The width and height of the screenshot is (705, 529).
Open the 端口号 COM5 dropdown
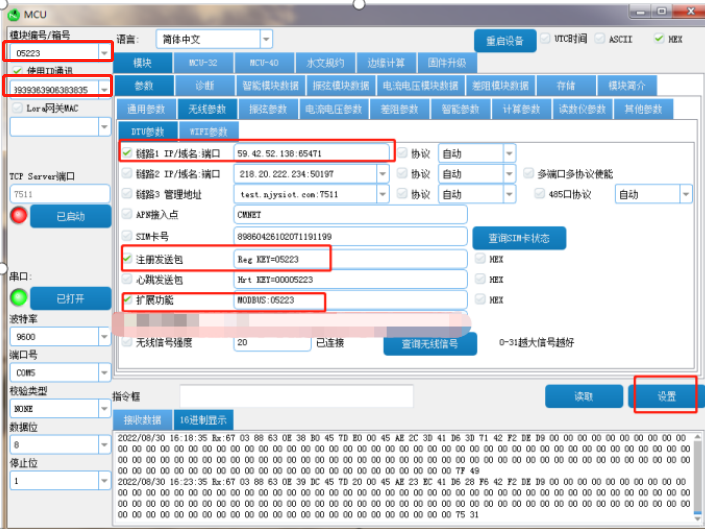click(100, 373)
